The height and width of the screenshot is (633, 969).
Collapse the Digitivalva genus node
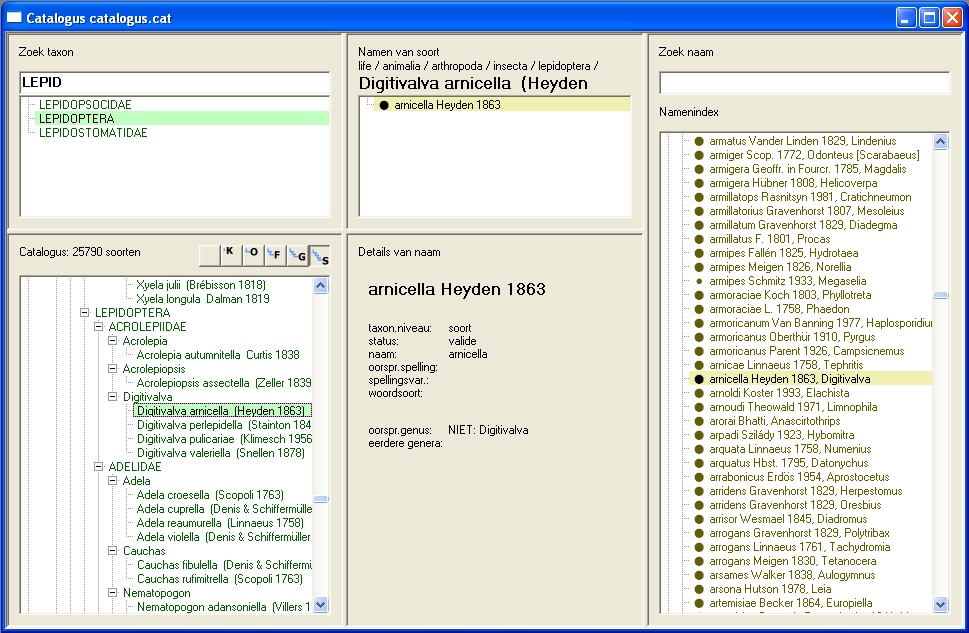(113, 397)
